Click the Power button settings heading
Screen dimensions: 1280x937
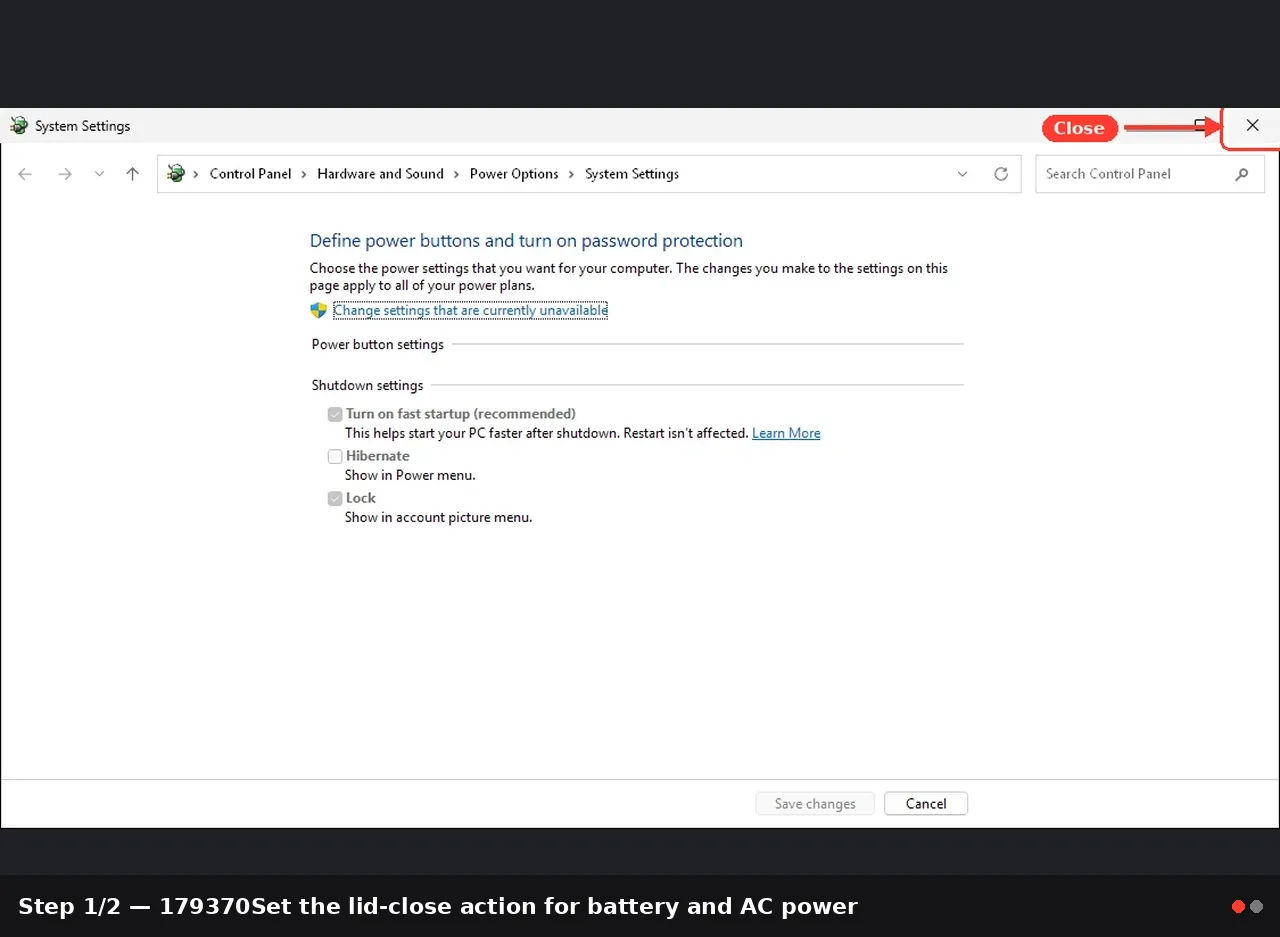(x=377, y=345)
